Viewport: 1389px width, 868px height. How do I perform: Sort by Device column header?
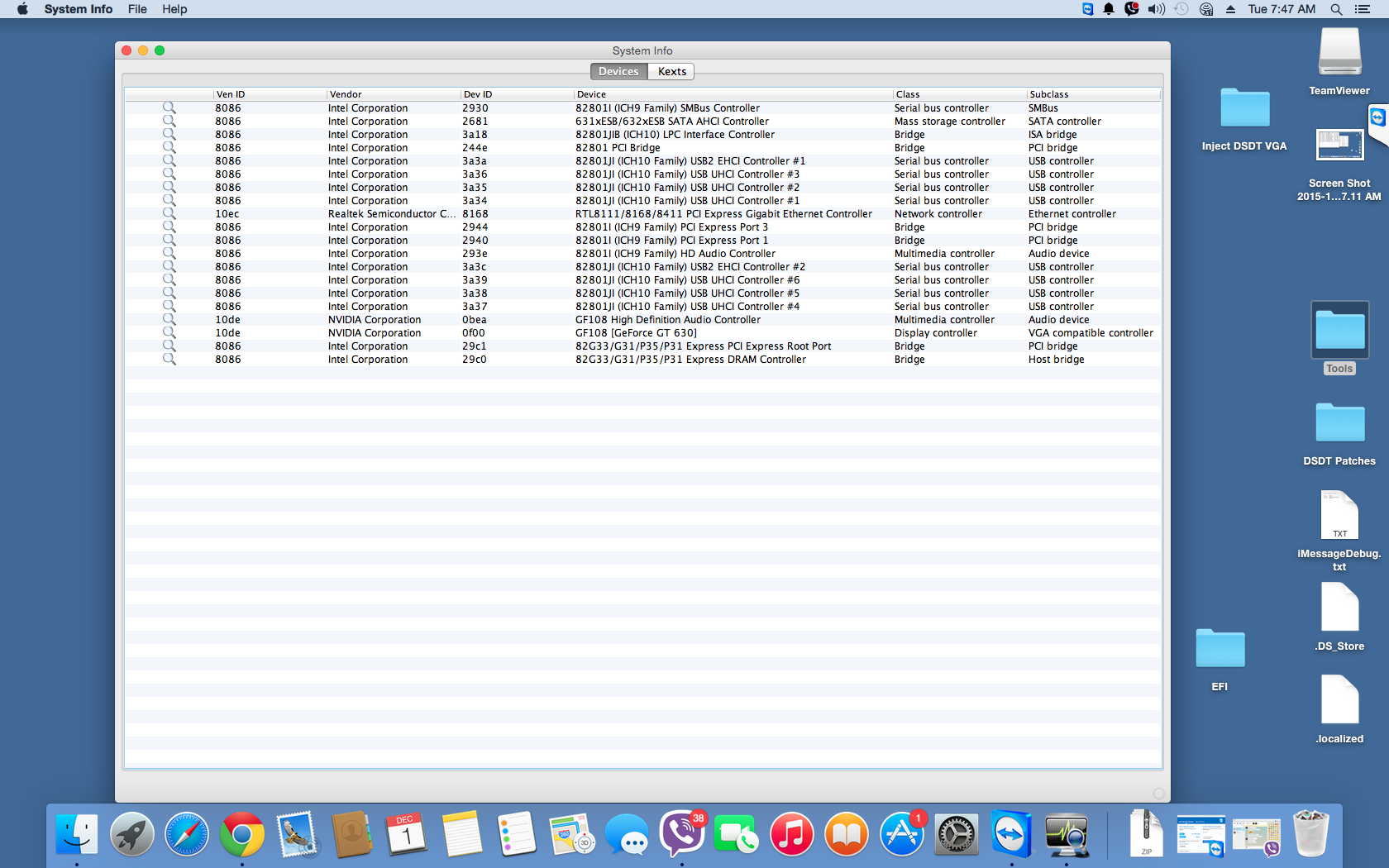[x=733, y=94]
